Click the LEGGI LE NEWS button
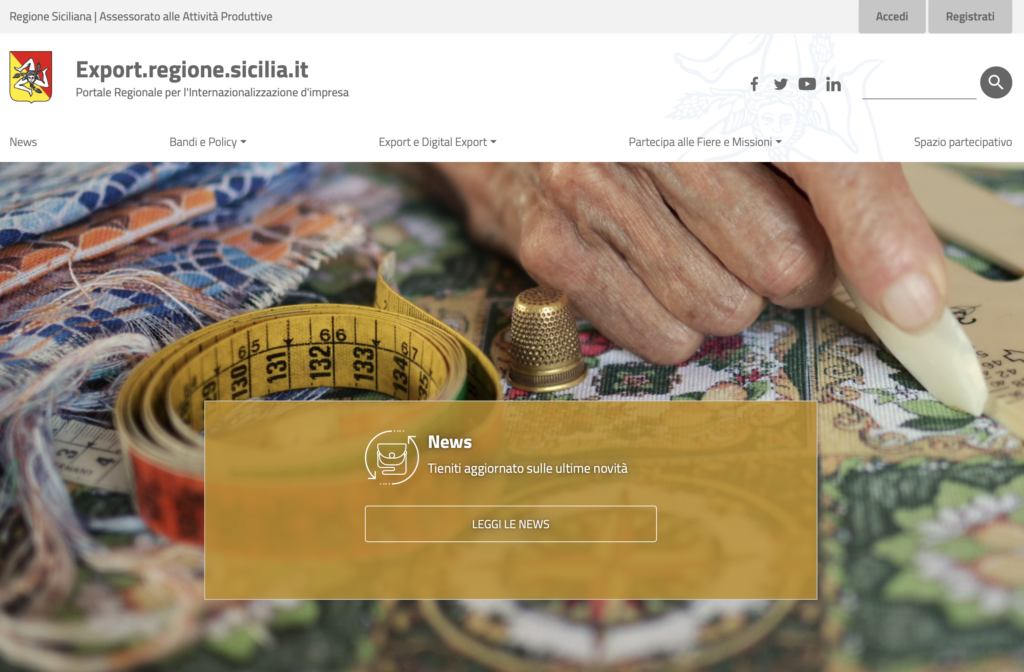 pyautogui.click(x=511, y=524)
